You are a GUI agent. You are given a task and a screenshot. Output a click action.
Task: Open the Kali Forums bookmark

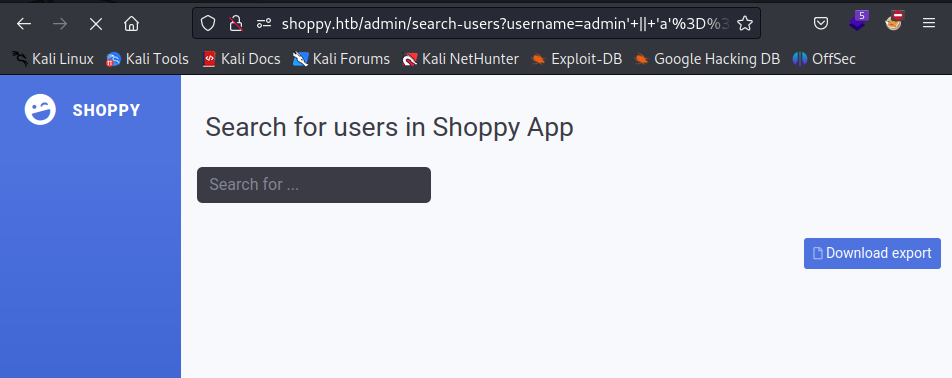pyautogui.click(x=341, y=59)
